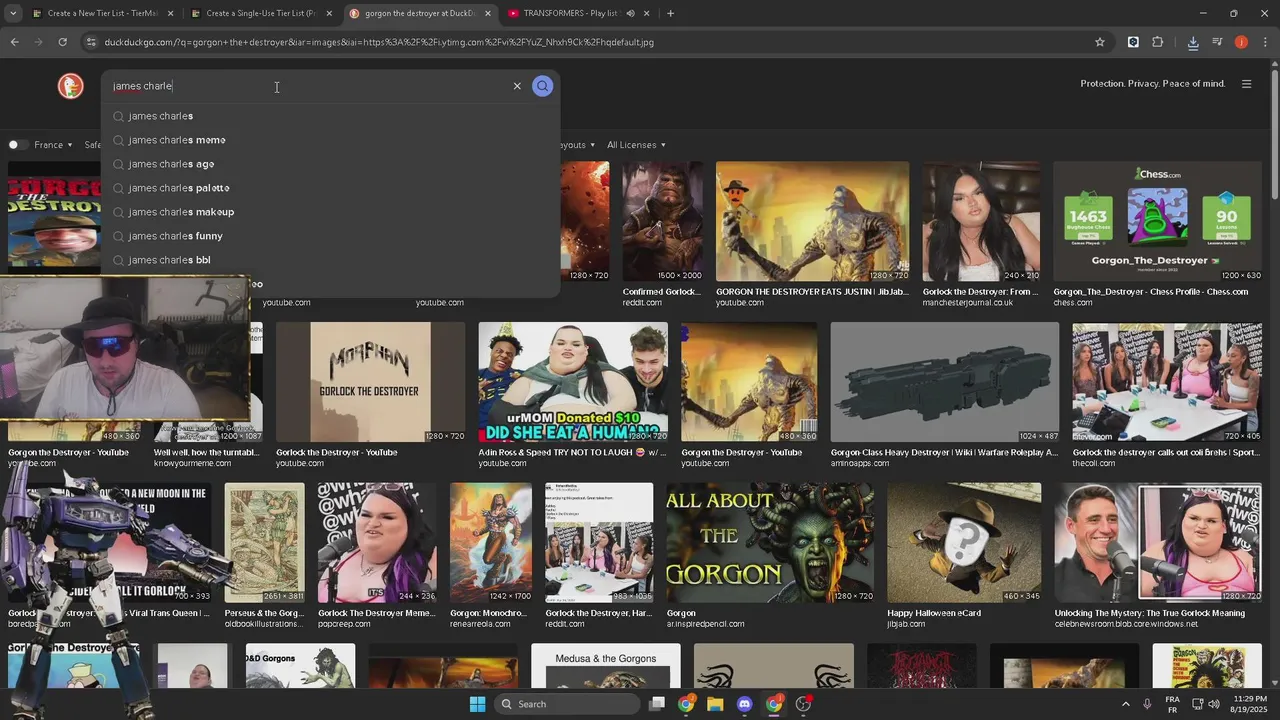Open Windows Start menu
Screen dimensions: 1280x720
(x=477, y=704)
